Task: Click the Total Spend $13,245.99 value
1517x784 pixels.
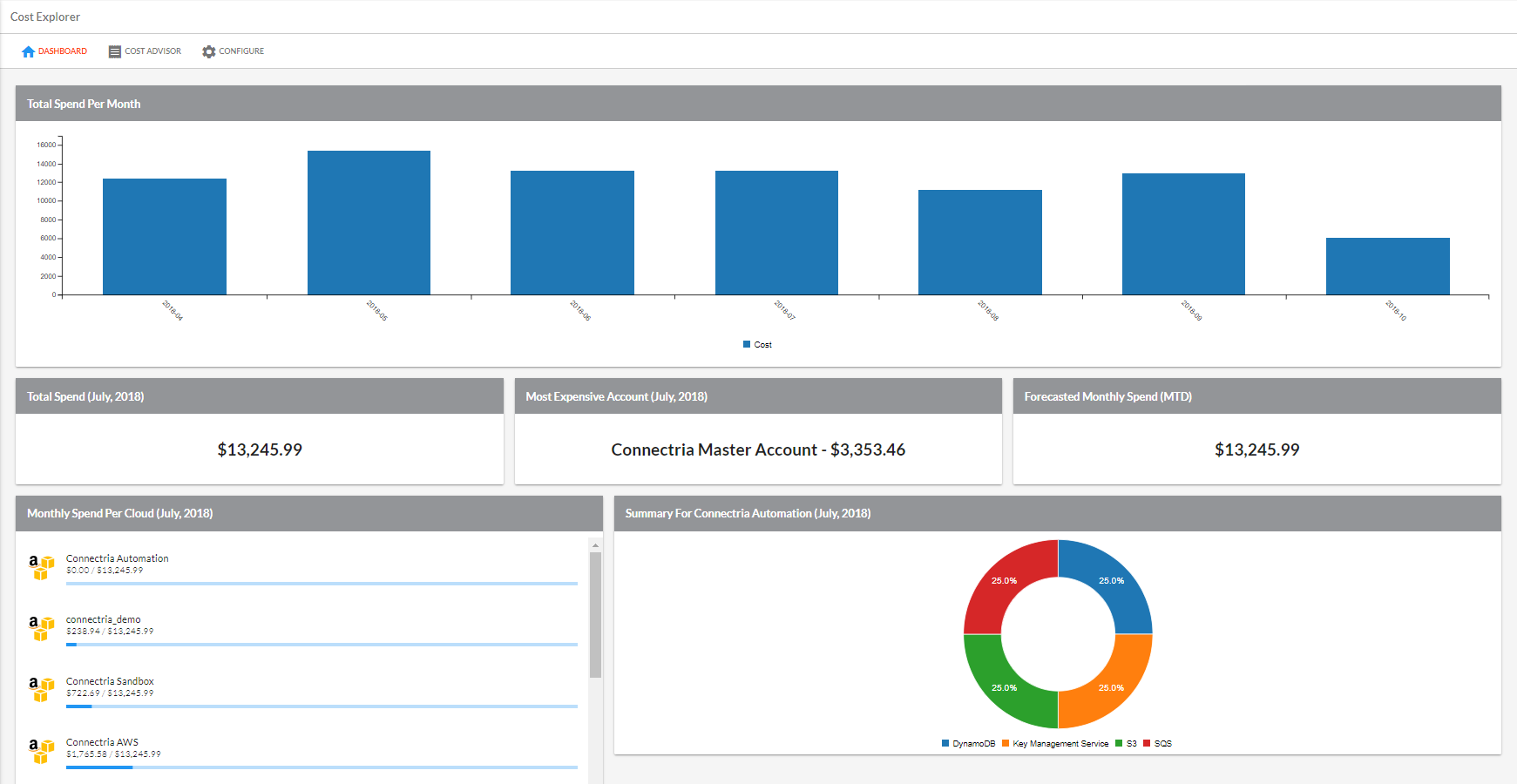Action: (260, 449)
